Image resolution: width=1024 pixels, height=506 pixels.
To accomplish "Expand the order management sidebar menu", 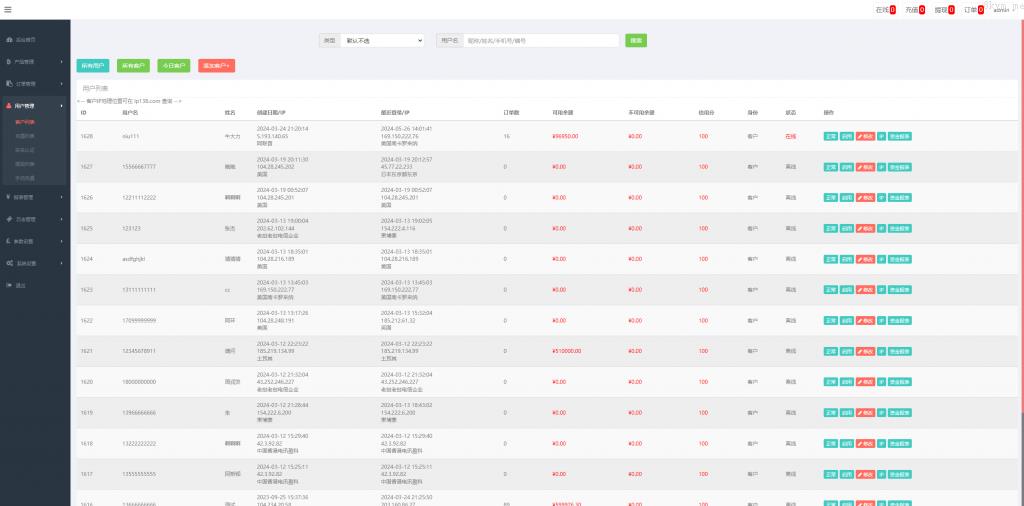I will [33, 83].
